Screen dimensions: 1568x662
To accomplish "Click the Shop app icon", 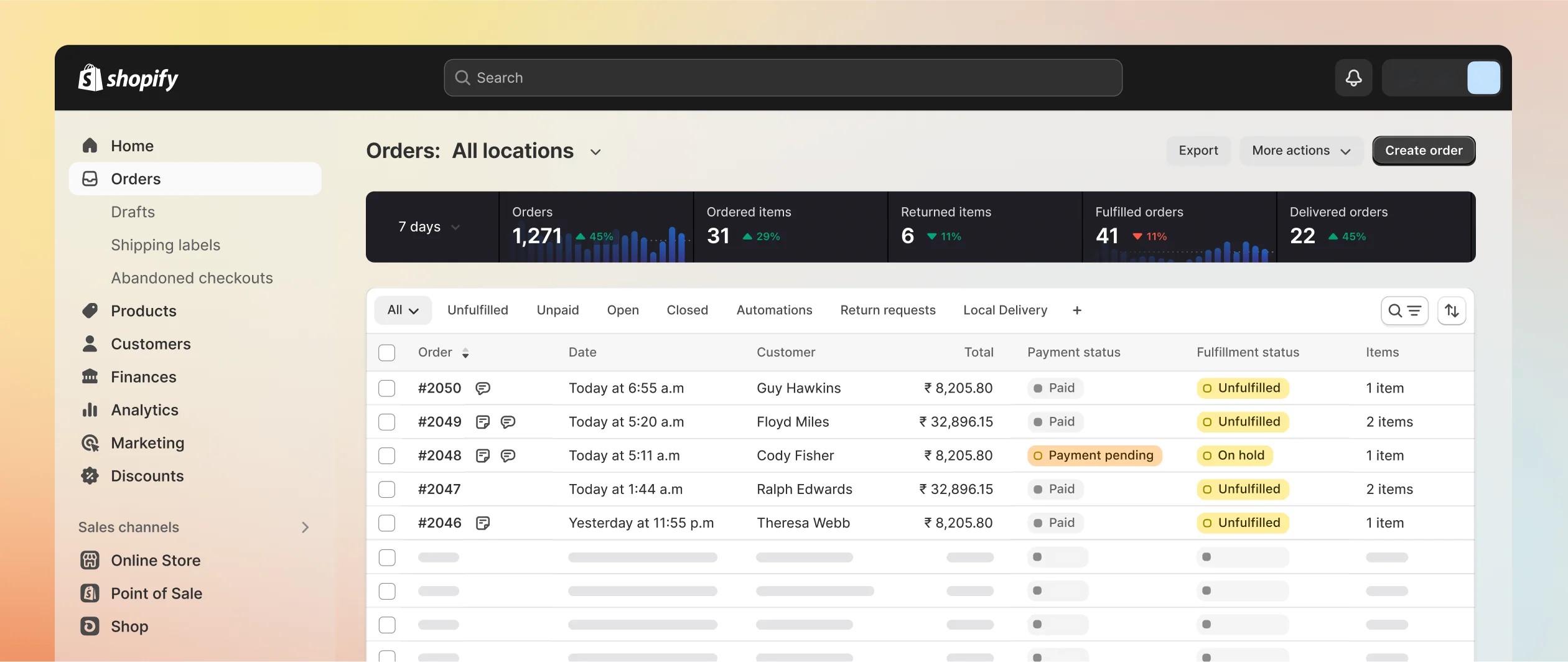I will [x=90, y=626].
